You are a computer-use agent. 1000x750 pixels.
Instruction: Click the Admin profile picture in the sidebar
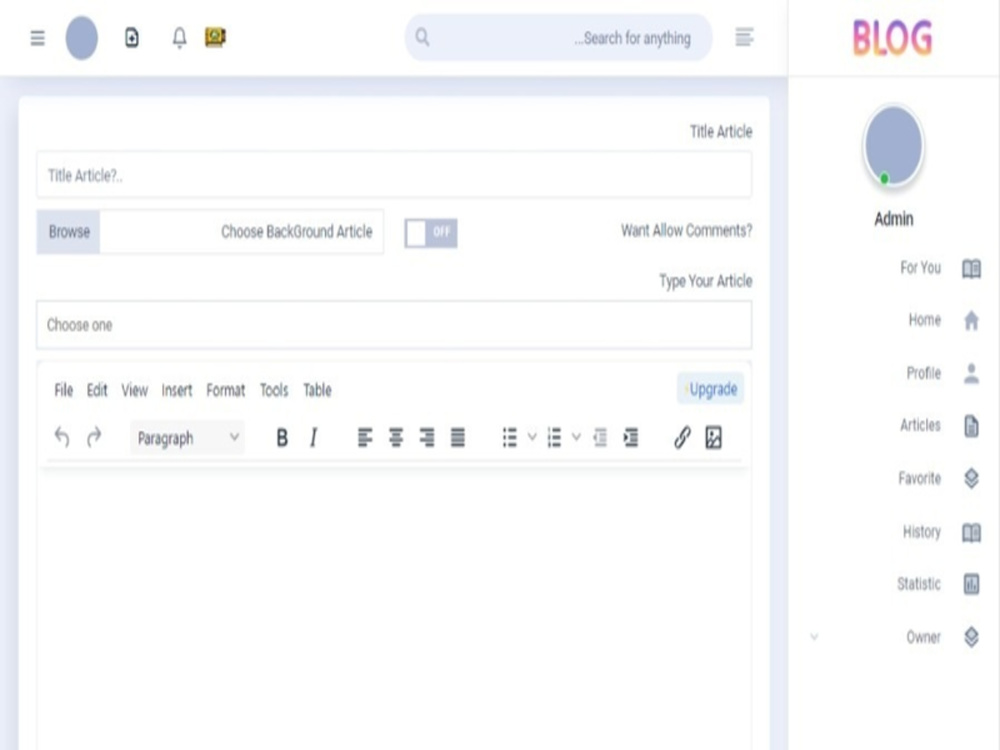[x=893, y=147]
